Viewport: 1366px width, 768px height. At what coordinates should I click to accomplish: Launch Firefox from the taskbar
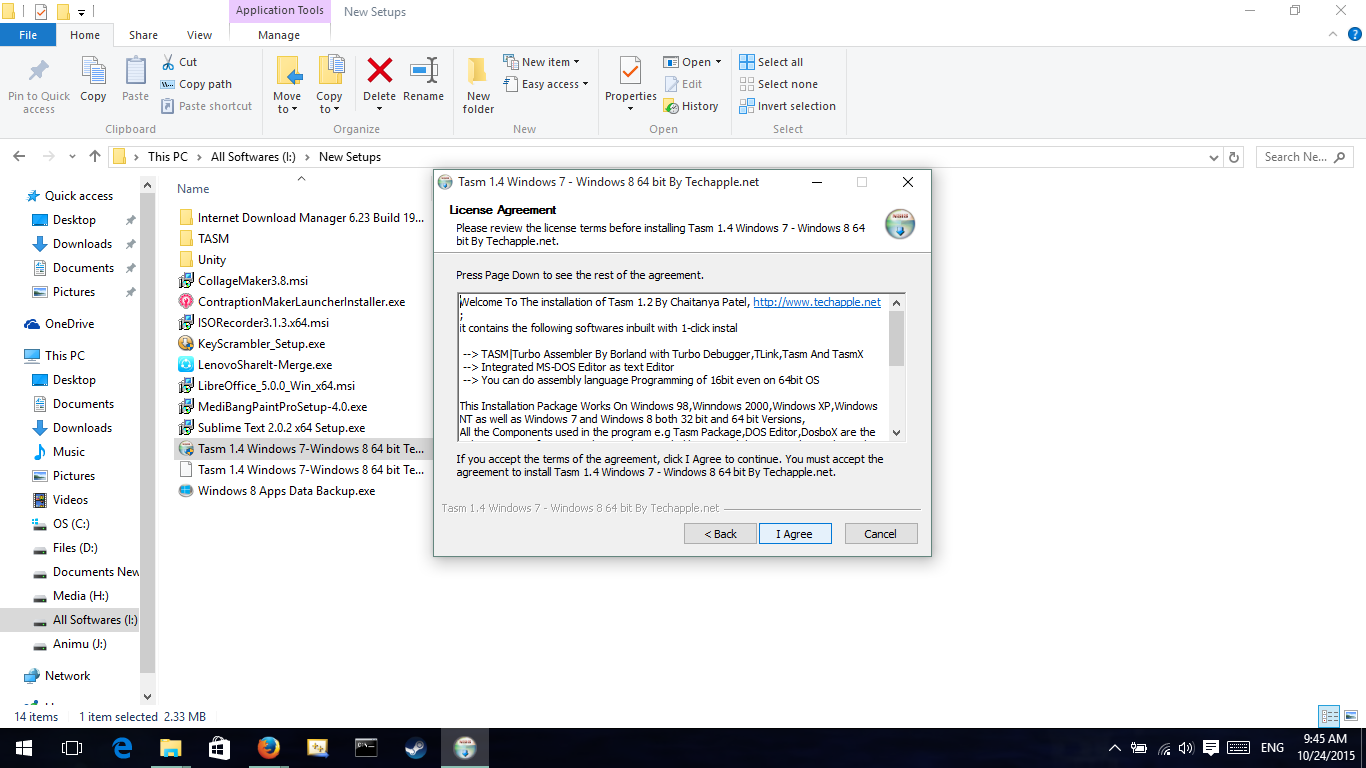tap(268, 748)
